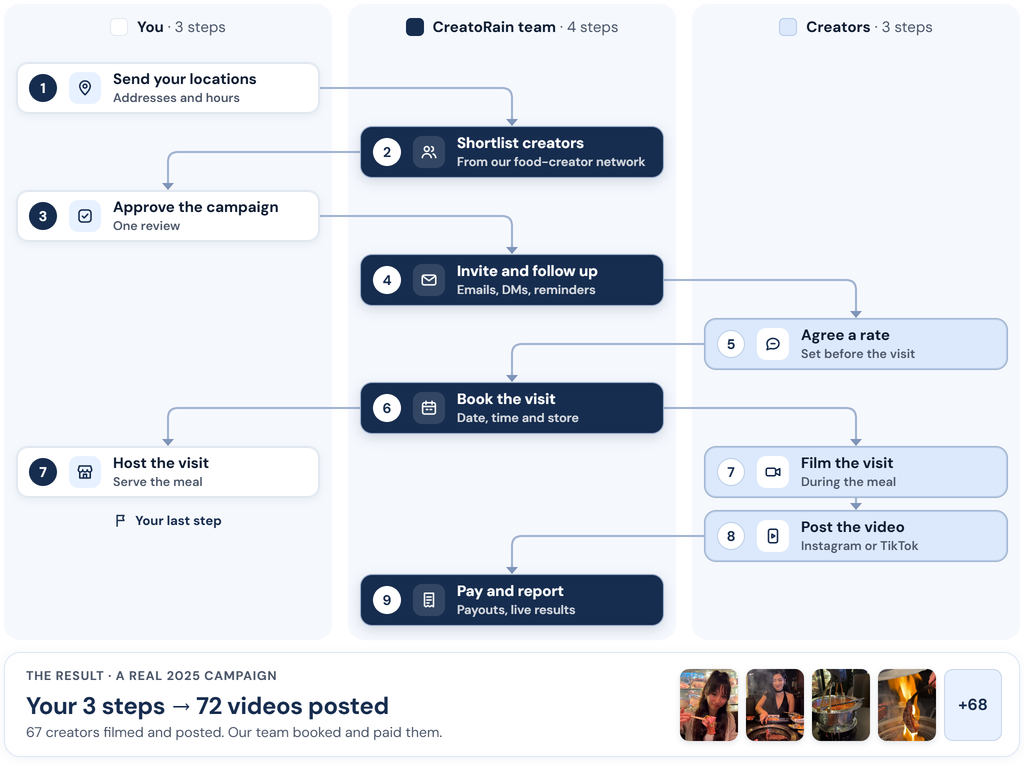The width and height of the screenshot is (1024, 765).
Task: Click the navy legend swatch beside CreatoRain team
Action: [x=415, y=27]
